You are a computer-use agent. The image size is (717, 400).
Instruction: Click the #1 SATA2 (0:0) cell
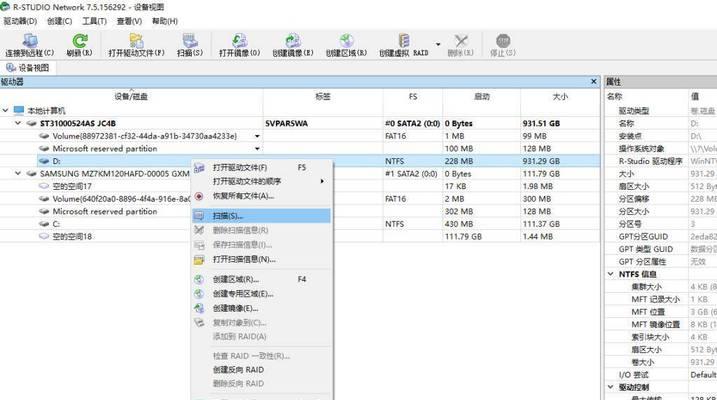[412, 174]
